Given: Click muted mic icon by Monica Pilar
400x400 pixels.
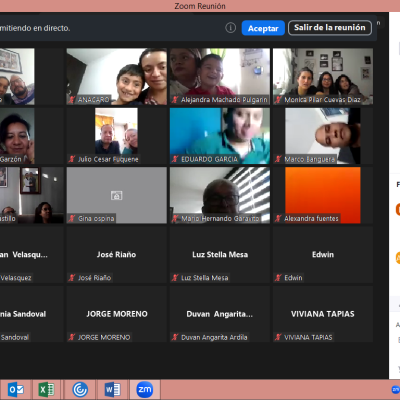Looking at the screenshot, I should [278, 100].
